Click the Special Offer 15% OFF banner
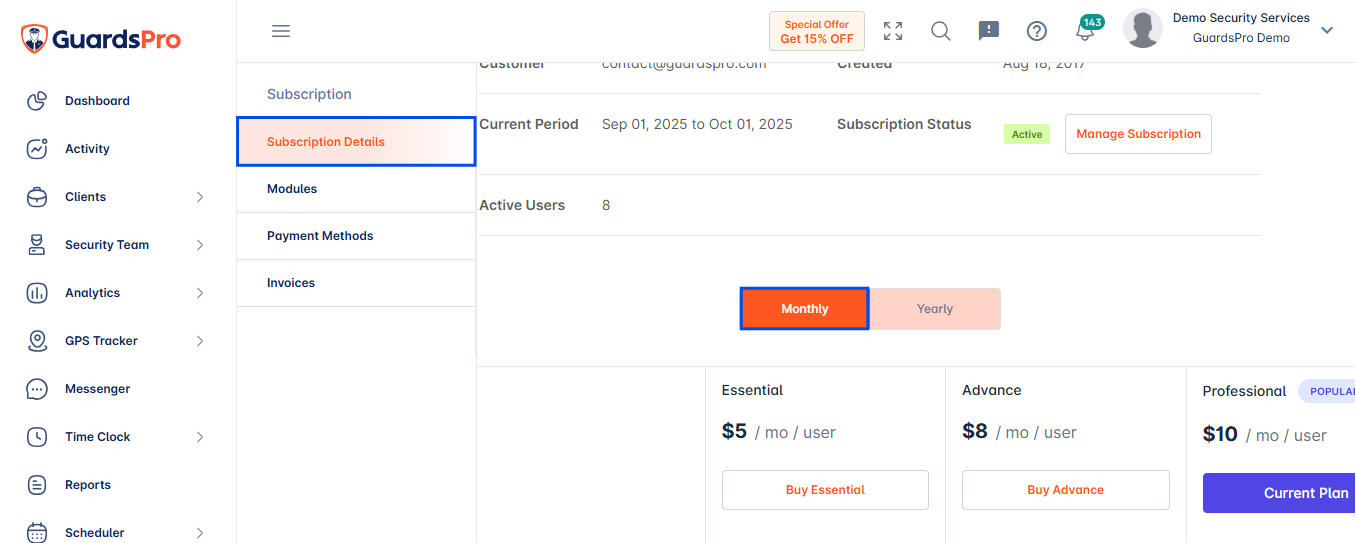This screenshot has width=1356, height=543. [x=817, y=31]
